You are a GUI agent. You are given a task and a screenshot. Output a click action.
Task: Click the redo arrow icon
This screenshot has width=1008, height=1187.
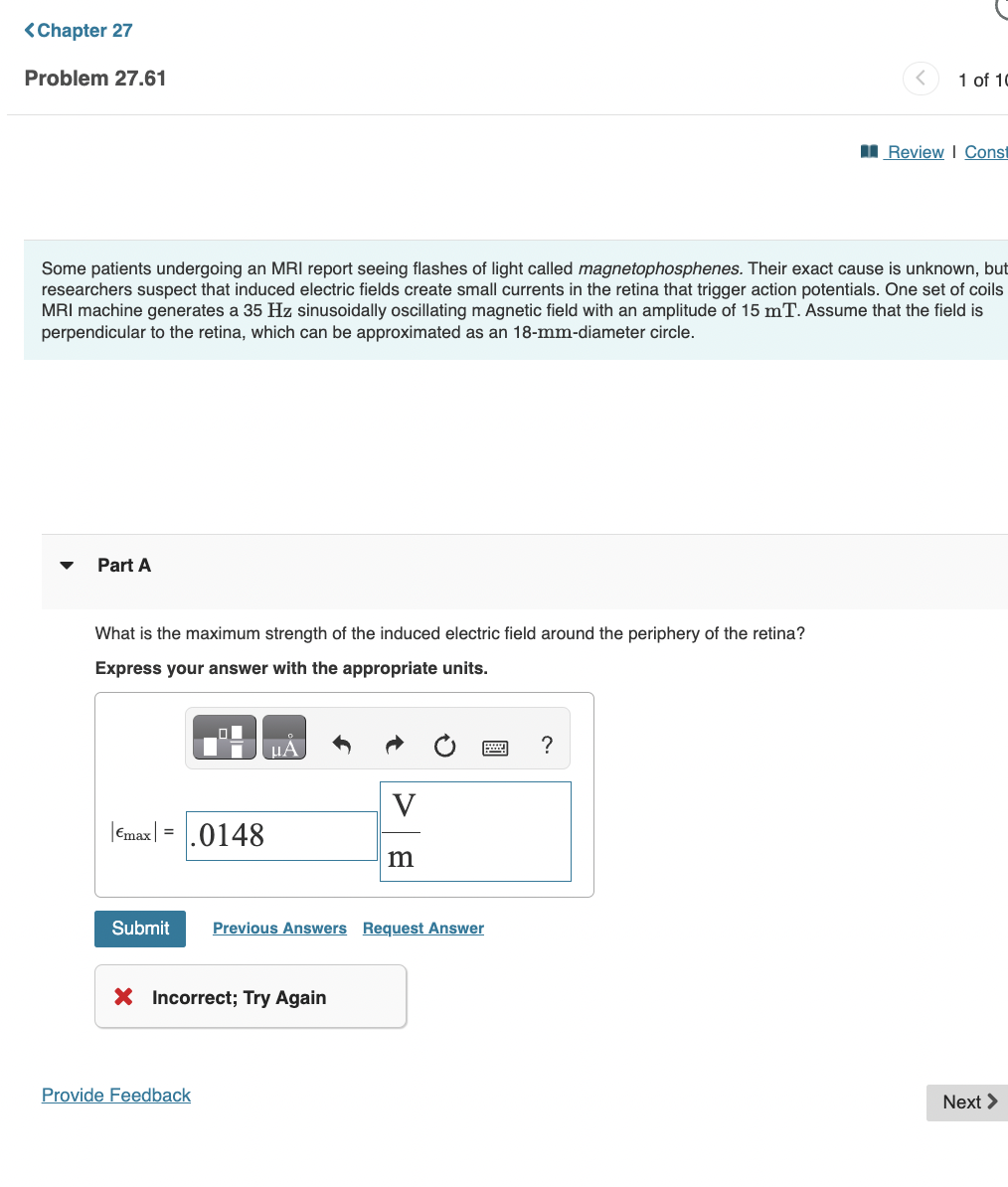pos(395,745)
